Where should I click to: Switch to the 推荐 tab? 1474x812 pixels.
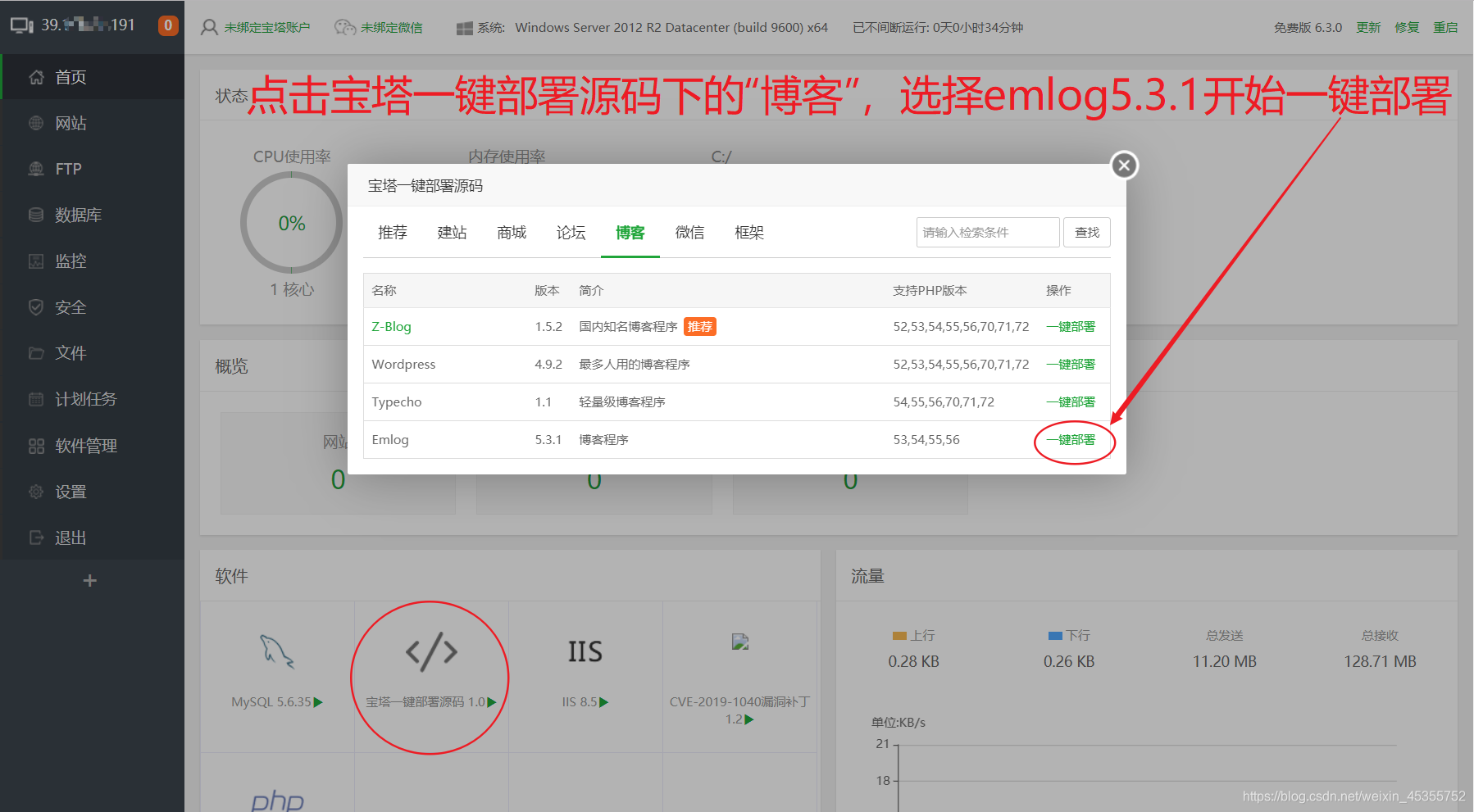(x=393, y=233)
